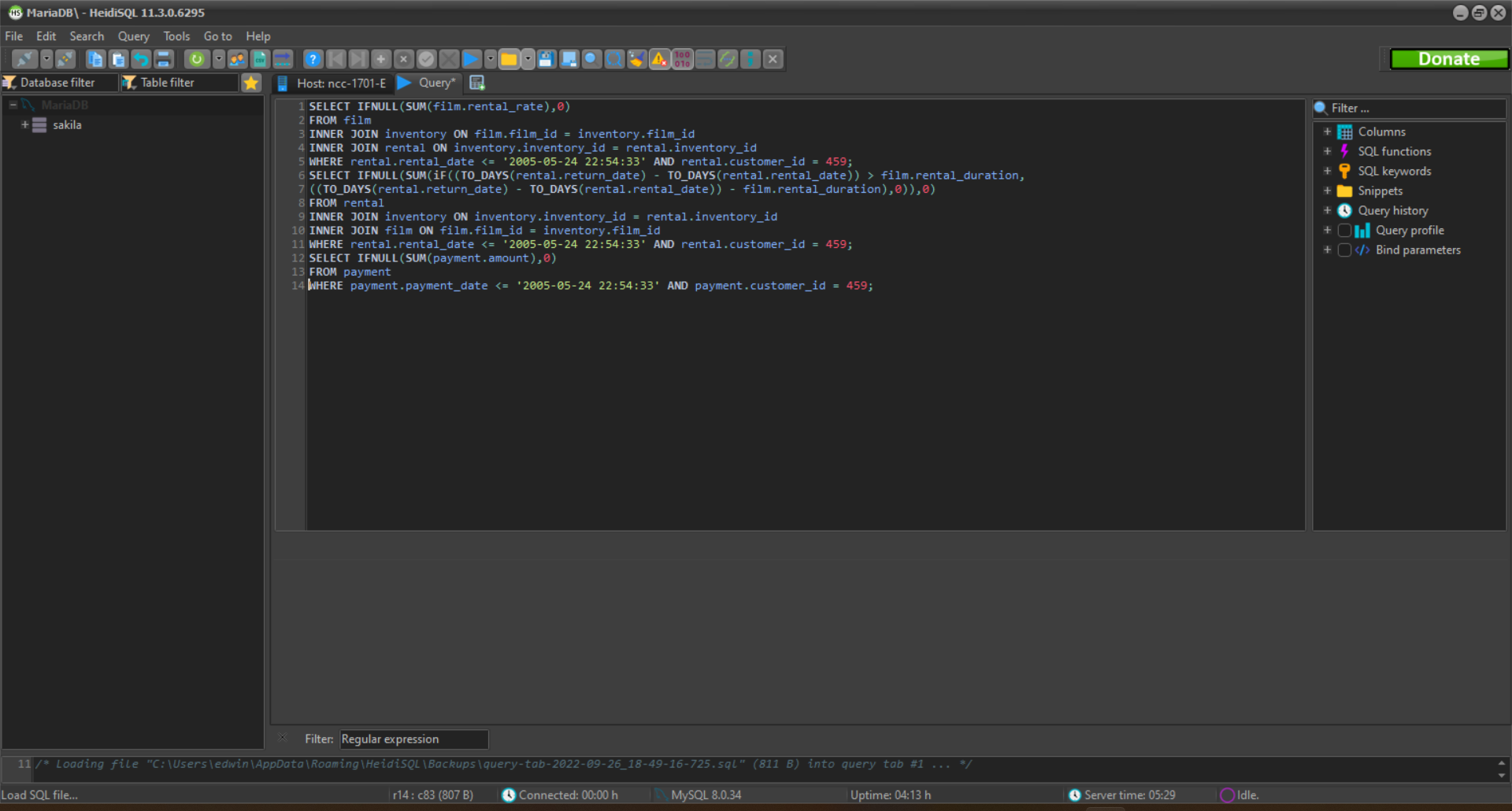Click the Regular expression filter field
The image size is (1512, 811).
click(413, 739)
